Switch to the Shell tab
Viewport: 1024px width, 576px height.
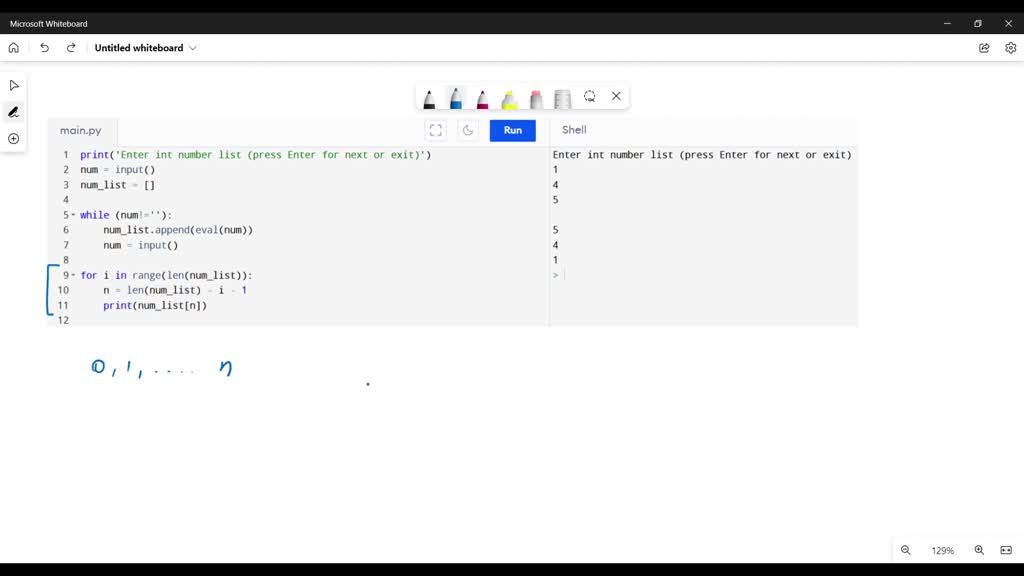[x=573, y=129]
